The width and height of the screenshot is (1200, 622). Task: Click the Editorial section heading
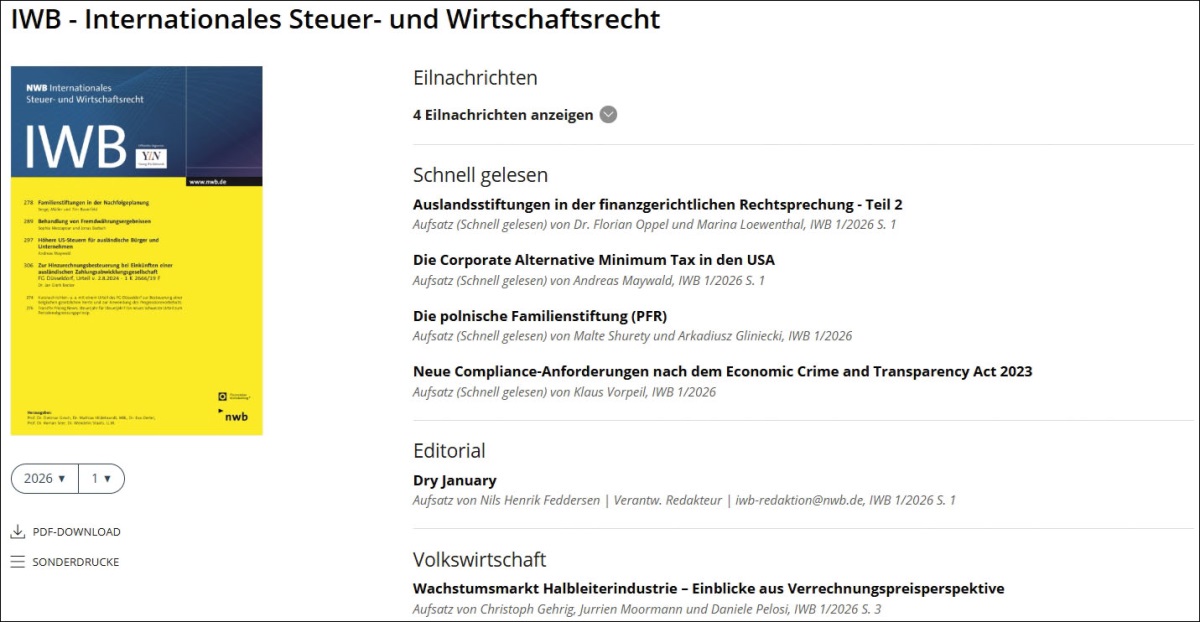pos(449,450)
